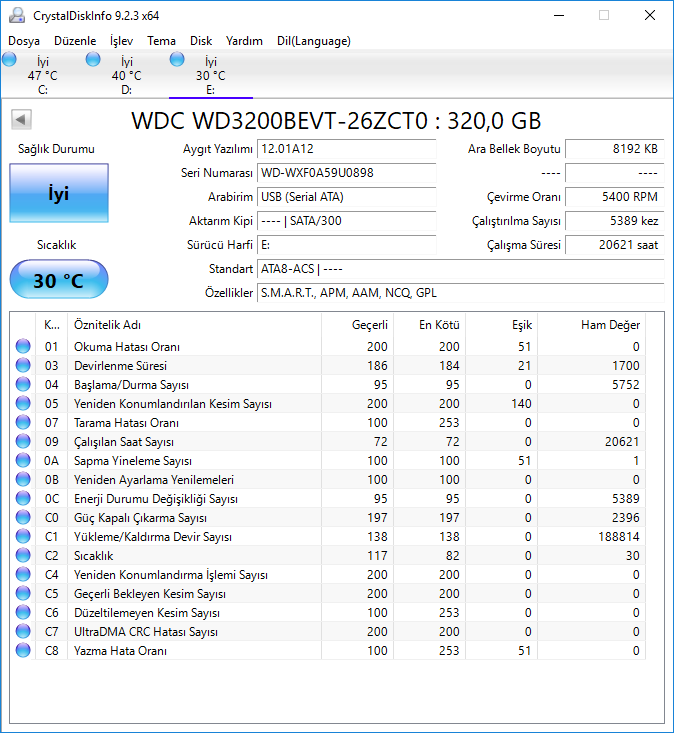Click status orb of Çalışılan Saat Sayısı row
The image size is (674, 733).
click(x=23, y=441)
